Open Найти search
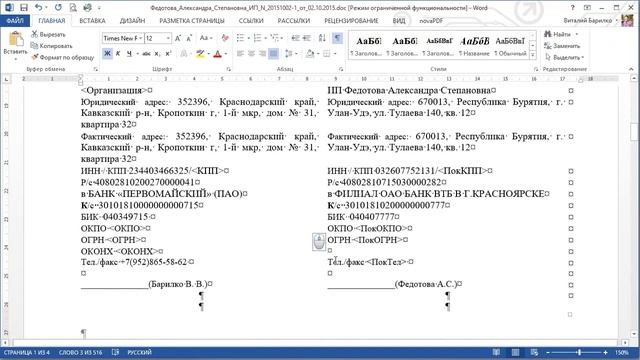640x360 pixels. (558, 35)
